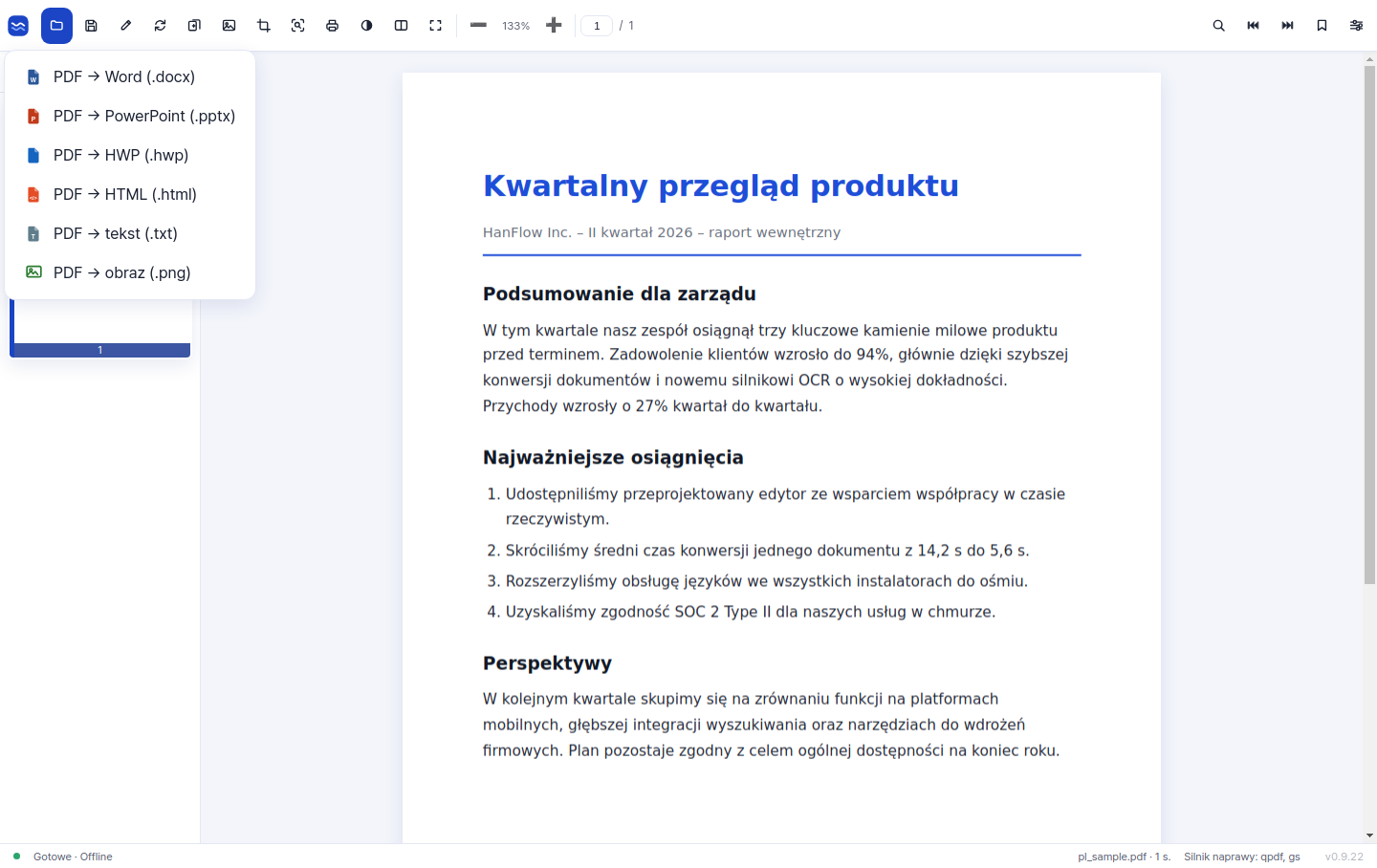Select page 1 thumbnail in sidebar
This screenshot has height=868, width=1377.
[x=100, y=328]
